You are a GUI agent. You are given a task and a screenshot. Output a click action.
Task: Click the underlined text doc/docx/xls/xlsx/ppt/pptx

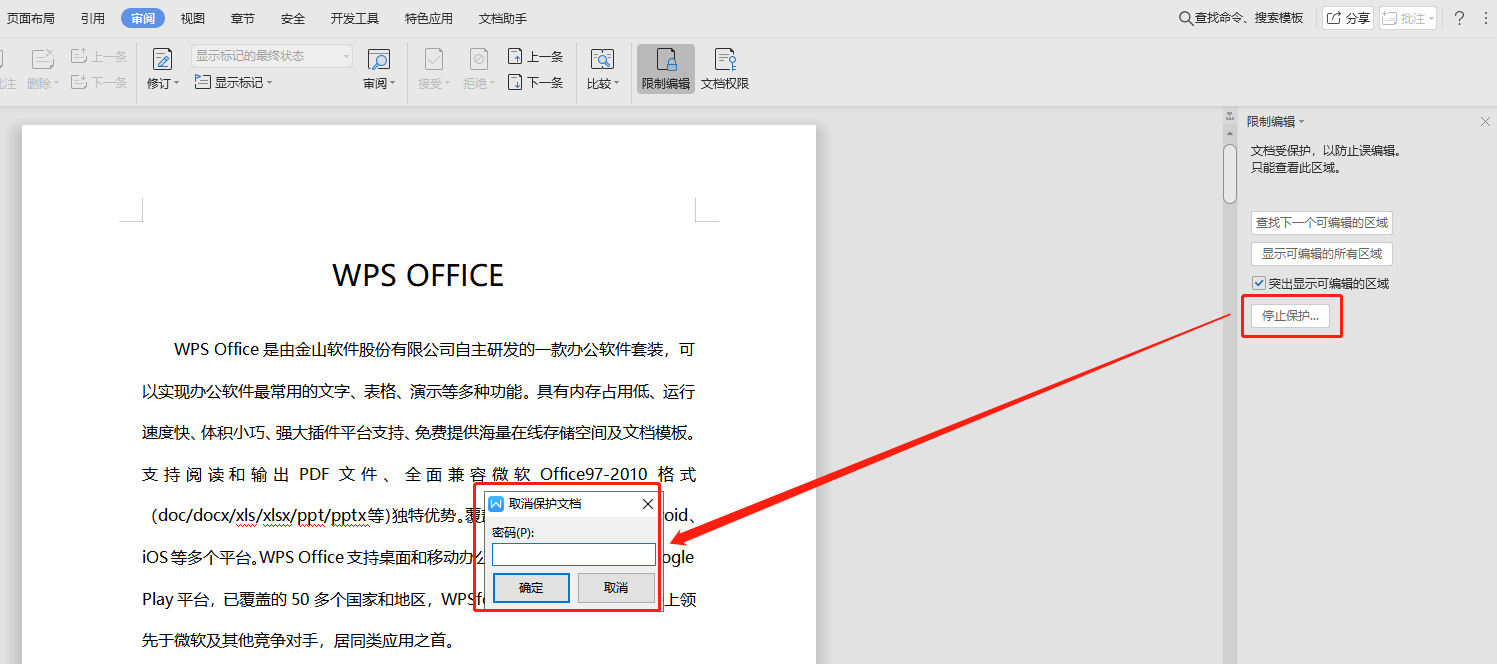pyautogui.click(x=263, y=516)
